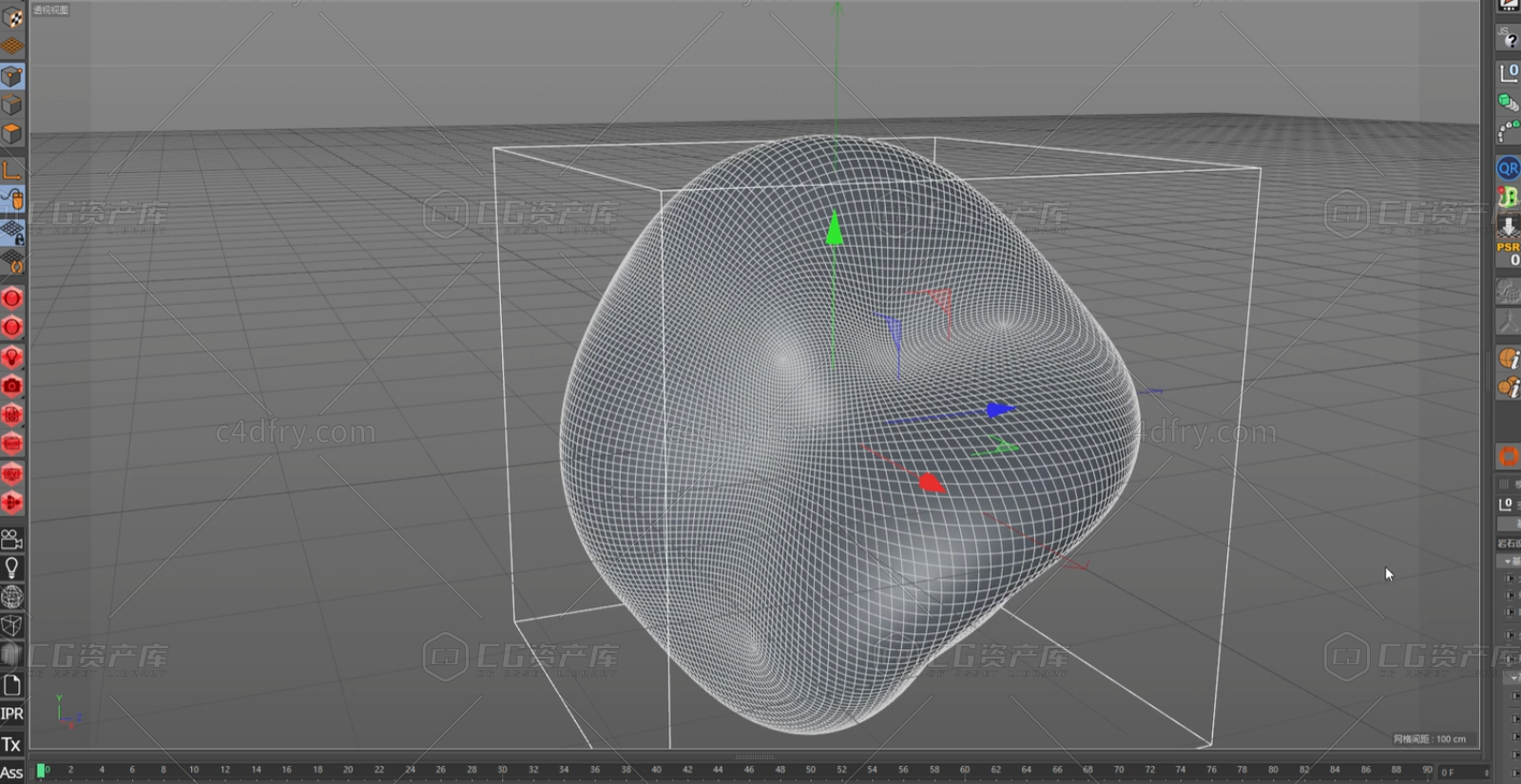Screen dimensions: 1521x784
Task: Click the 0 F current frame field
Action: (1462, 773)
